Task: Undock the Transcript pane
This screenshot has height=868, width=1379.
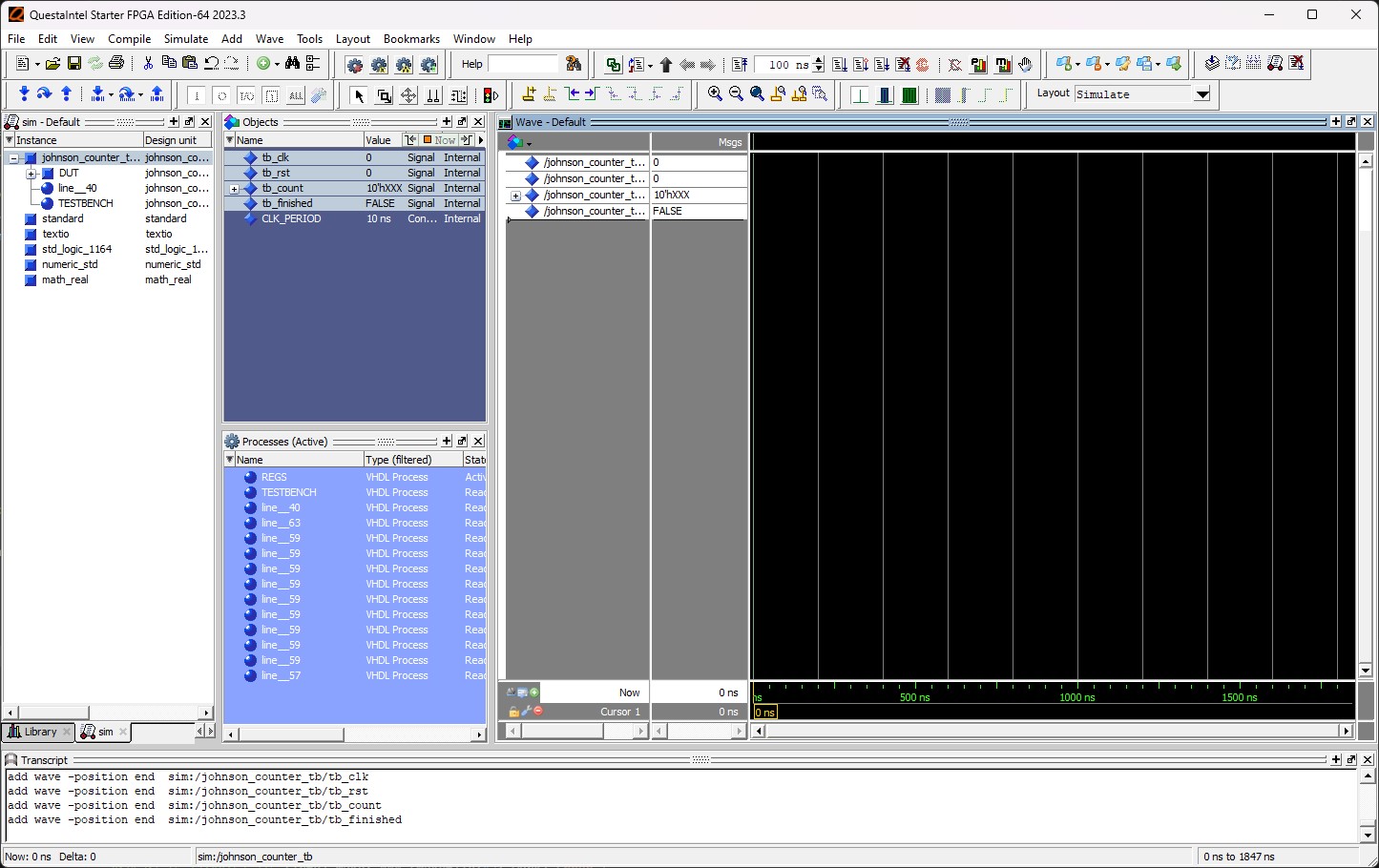Action: (x=1351, y=760)
